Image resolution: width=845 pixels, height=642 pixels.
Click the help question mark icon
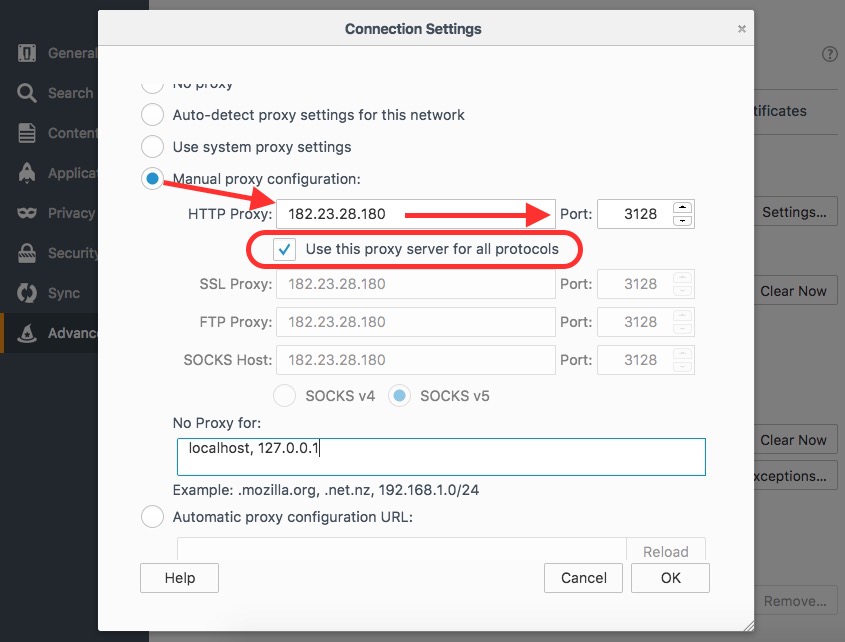(x=829, y=55)
